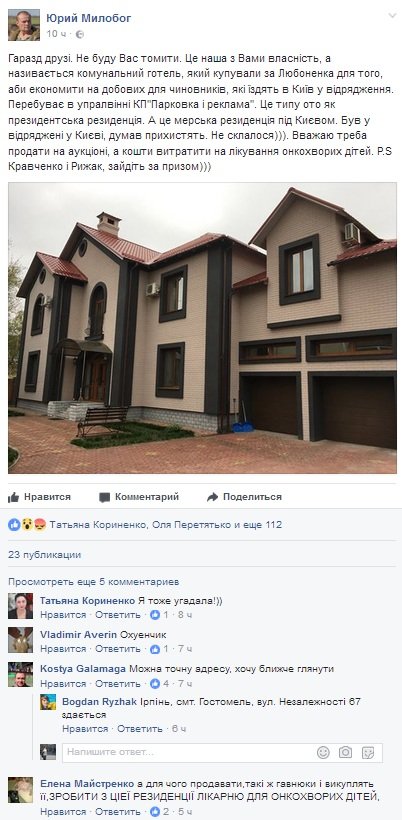Viewport: 402px width, 820px height.
Task: Open Юрий Милобог profile name link
Action: click(88, 18)
